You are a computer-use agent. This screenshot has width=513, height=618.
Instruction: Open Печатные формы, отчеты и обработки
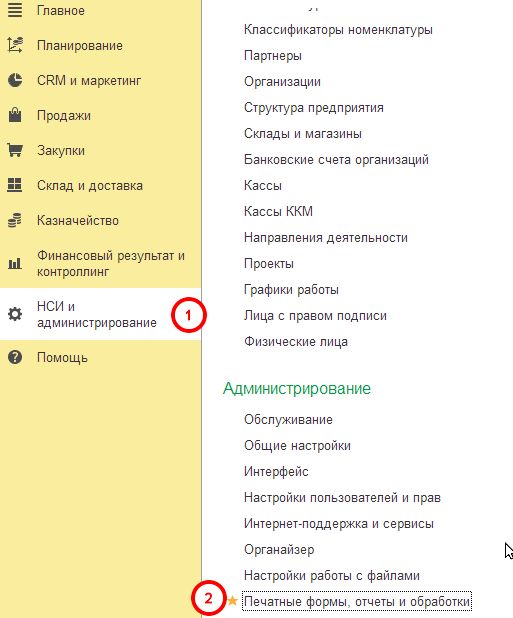(357, 601)
